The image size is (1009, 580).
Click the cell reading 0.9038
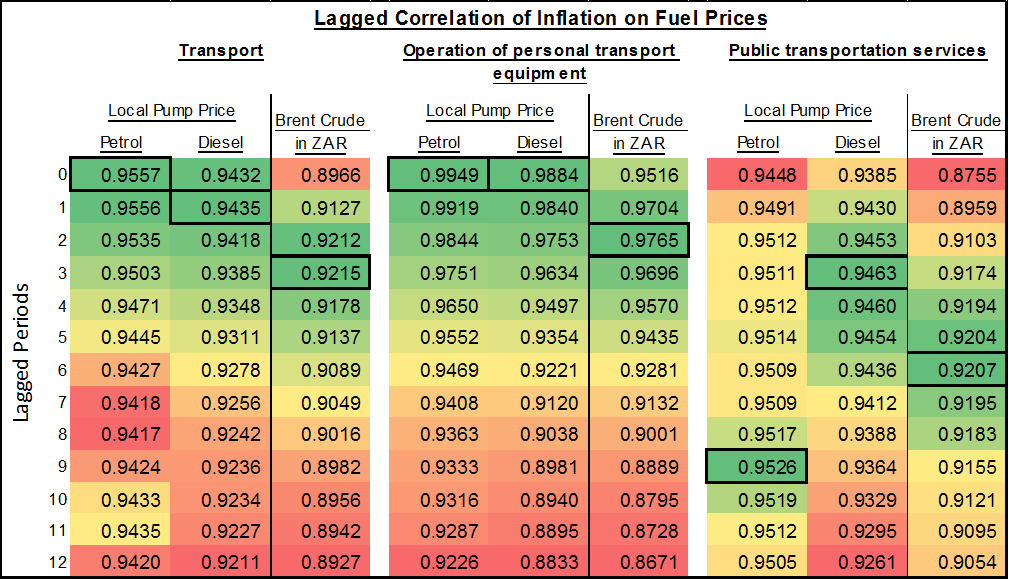[x=539, y=434]
